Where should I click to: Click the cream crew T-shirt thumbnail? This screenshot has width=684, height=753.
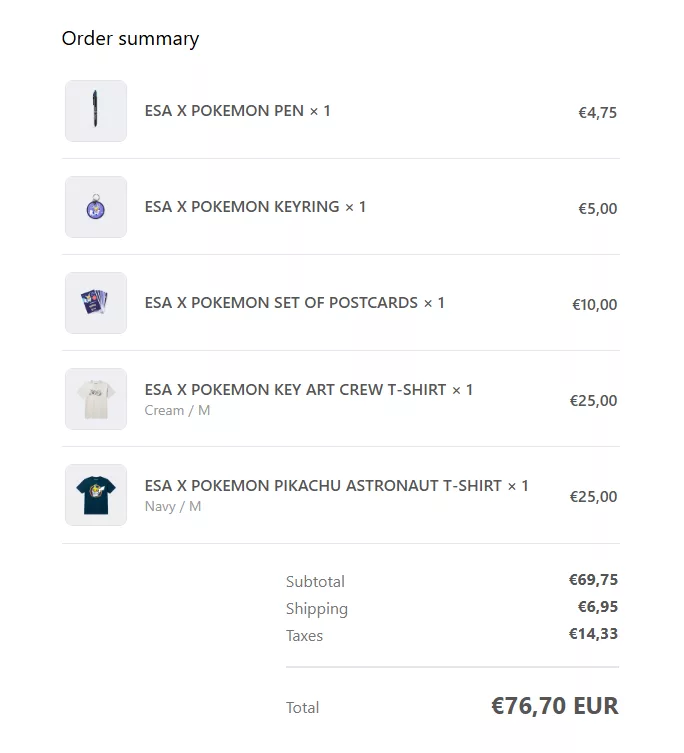click(96, 399)
